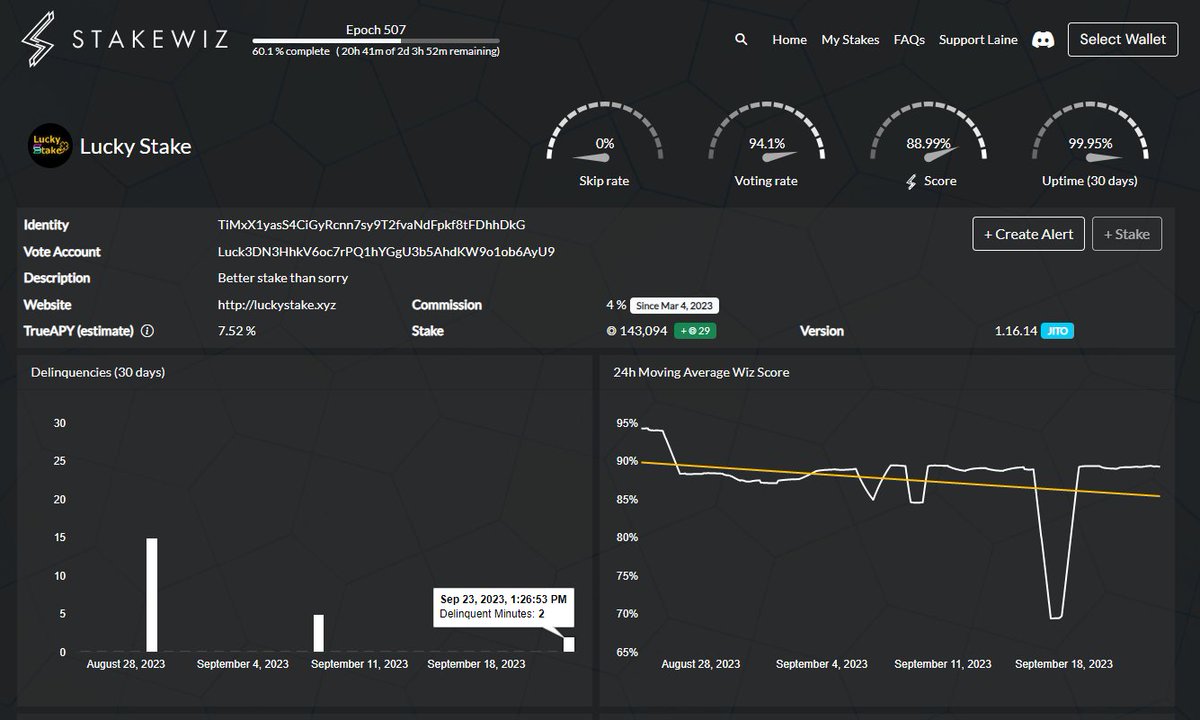This screenshot has height=720, width=1200.
Task: Open Support Laine link
Action: (978, 40)
